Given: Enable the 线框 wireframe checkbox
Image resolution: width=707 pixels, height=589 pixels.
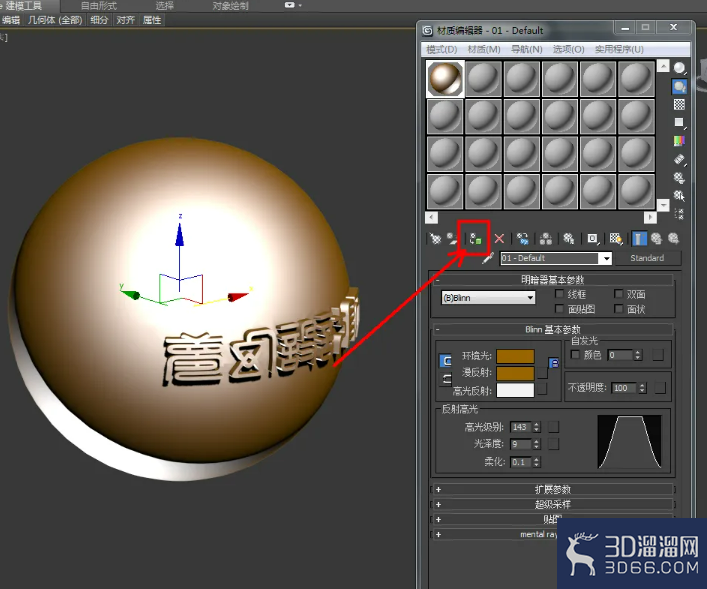Looking at the screenshot, I should pos(559,294).
